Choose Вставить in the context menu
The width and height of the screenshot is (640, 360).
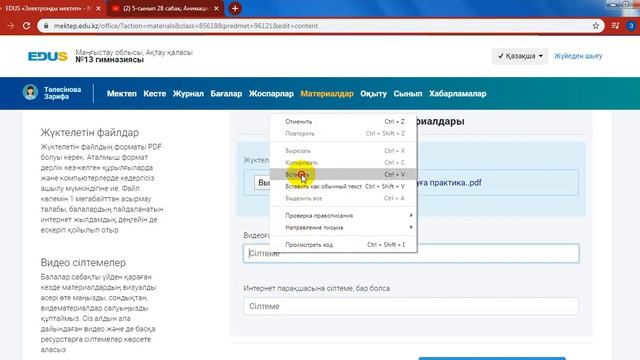(343, 174)
